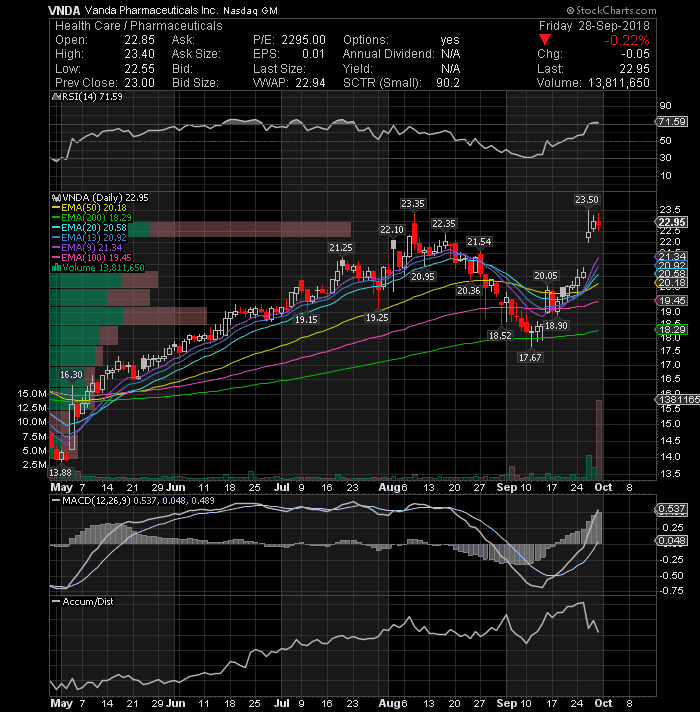The height and width of the screenshot is (712, 700).
Task: Click the bar-chart icon beside the Volume legend
Action: coord(56,268)
